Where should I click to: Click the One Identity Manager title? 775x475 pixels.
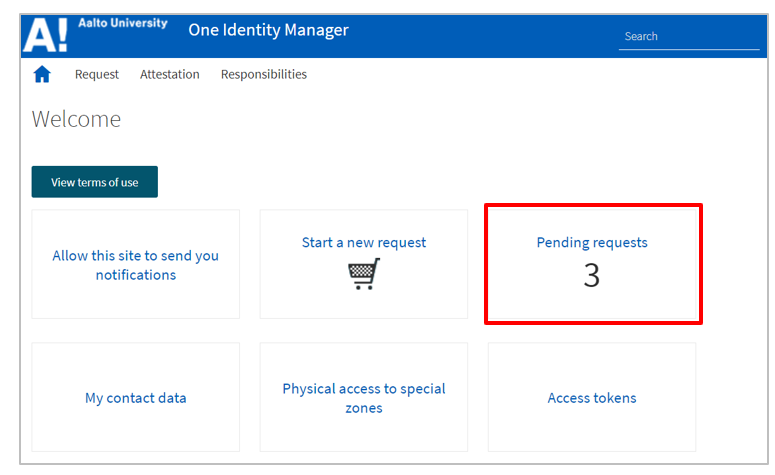click(268, 30)
